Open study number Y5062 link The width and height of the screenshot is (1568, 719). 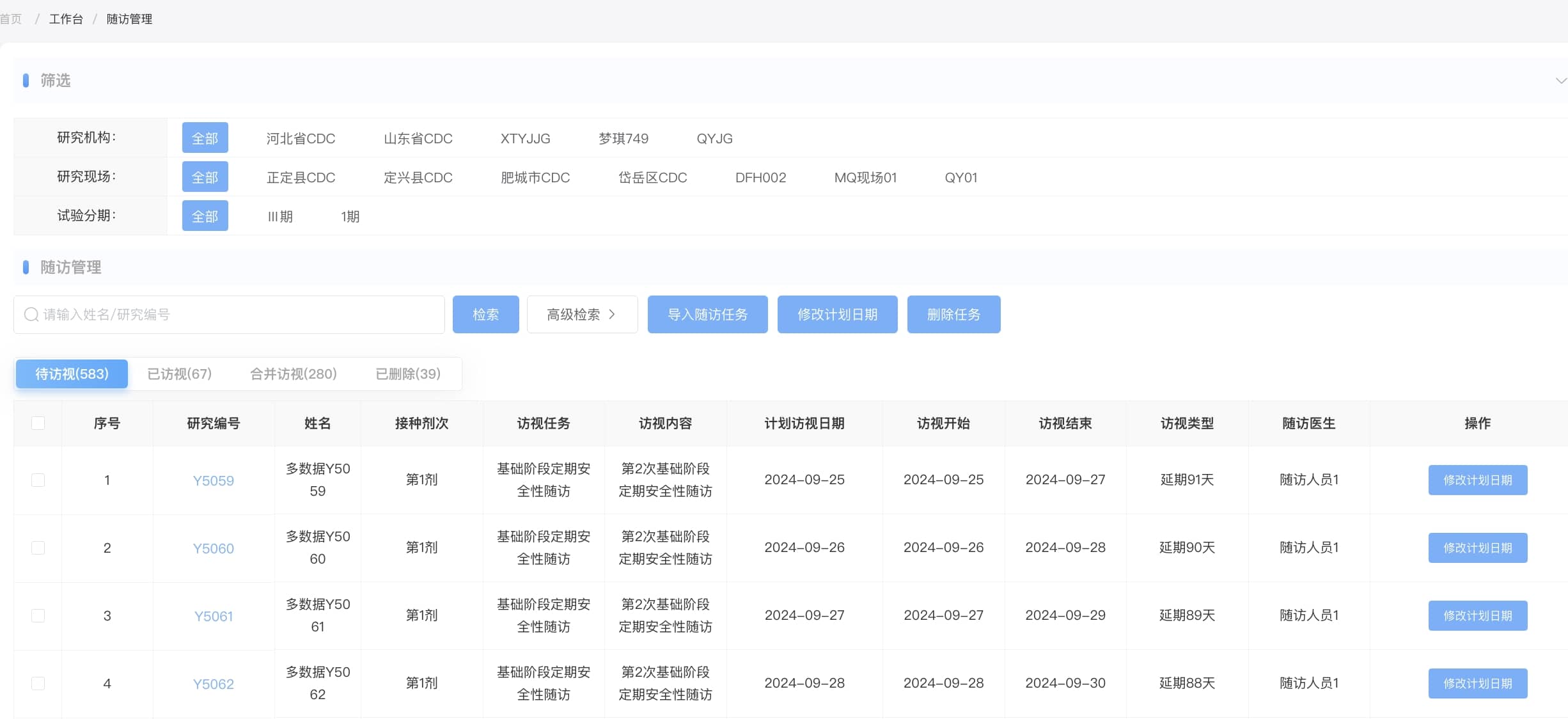click(214, 684)
